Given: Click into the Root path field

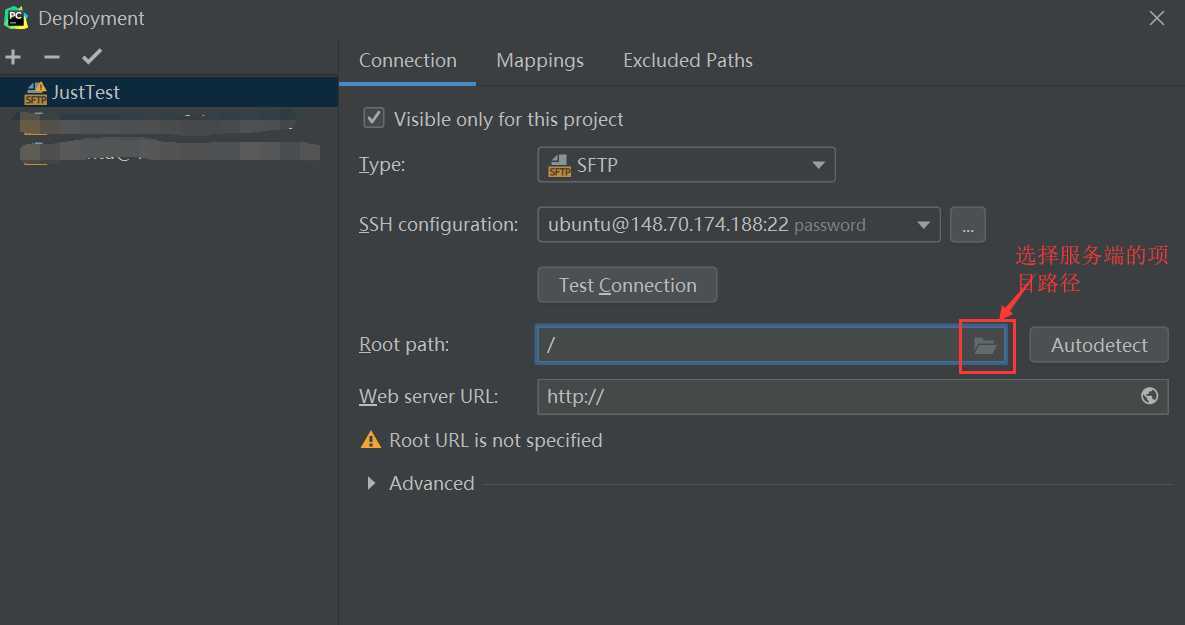Looking at the screenshot, I should click(750, 345).
